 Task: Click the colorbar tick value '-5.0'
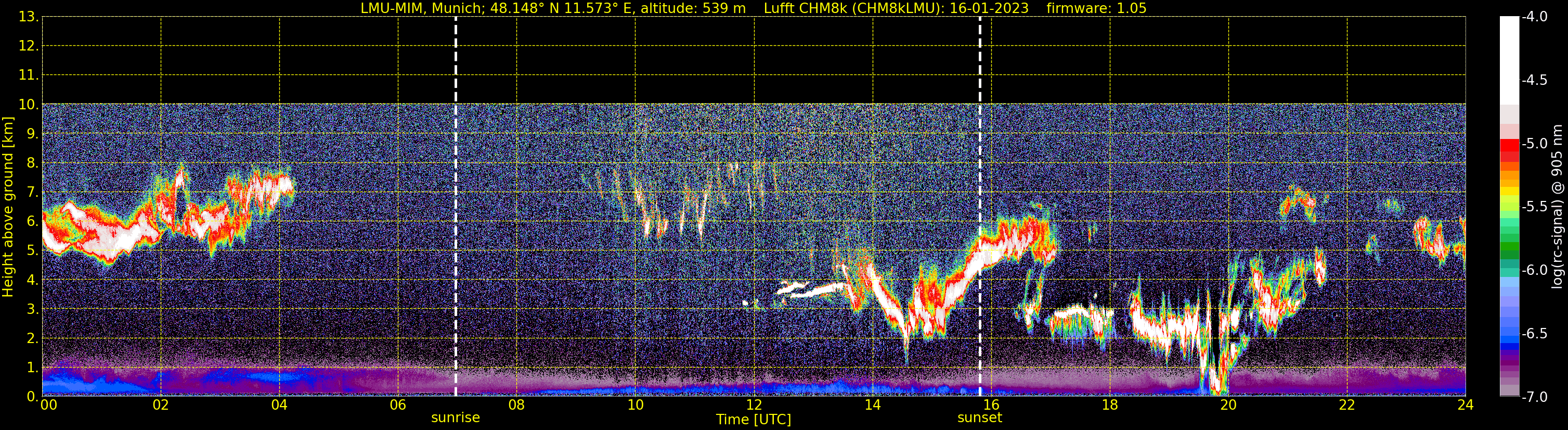click(x=1534, y=144)
